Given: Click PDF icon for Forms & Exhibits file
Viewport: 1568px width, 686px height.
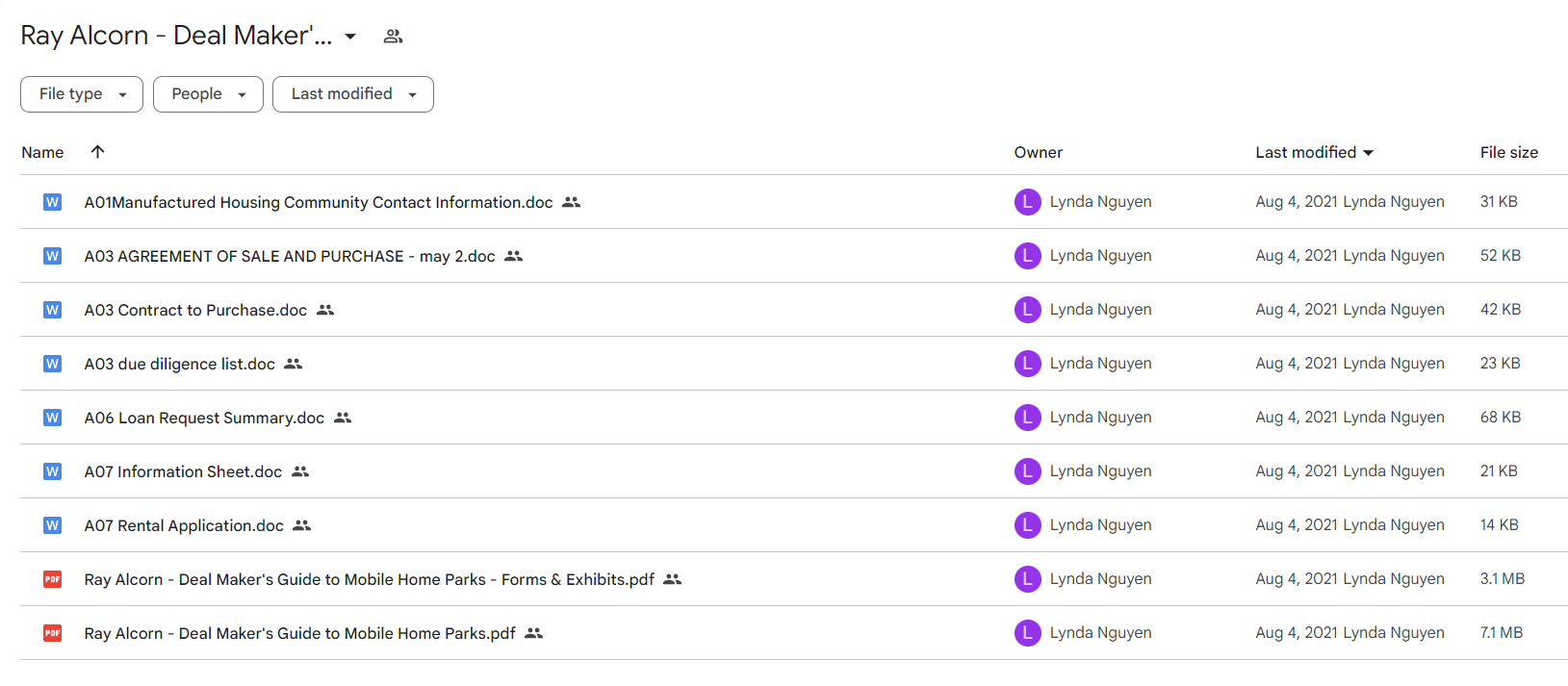Looking at the screenshot, I should point(53,579).
